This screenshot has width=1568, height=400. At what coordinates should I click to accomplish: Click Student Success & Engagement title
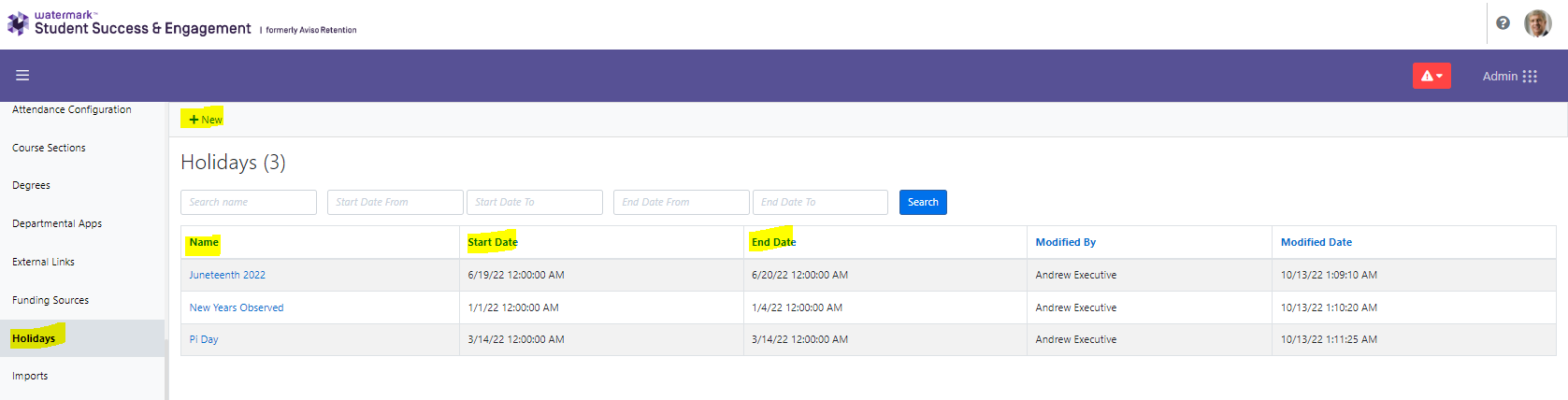click(x=143, y=29)
